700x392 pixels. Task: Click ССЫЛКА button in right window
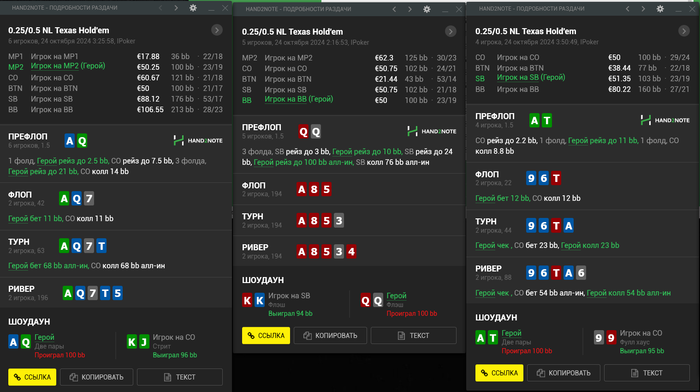pyautogui.click(x=500, y=373)
